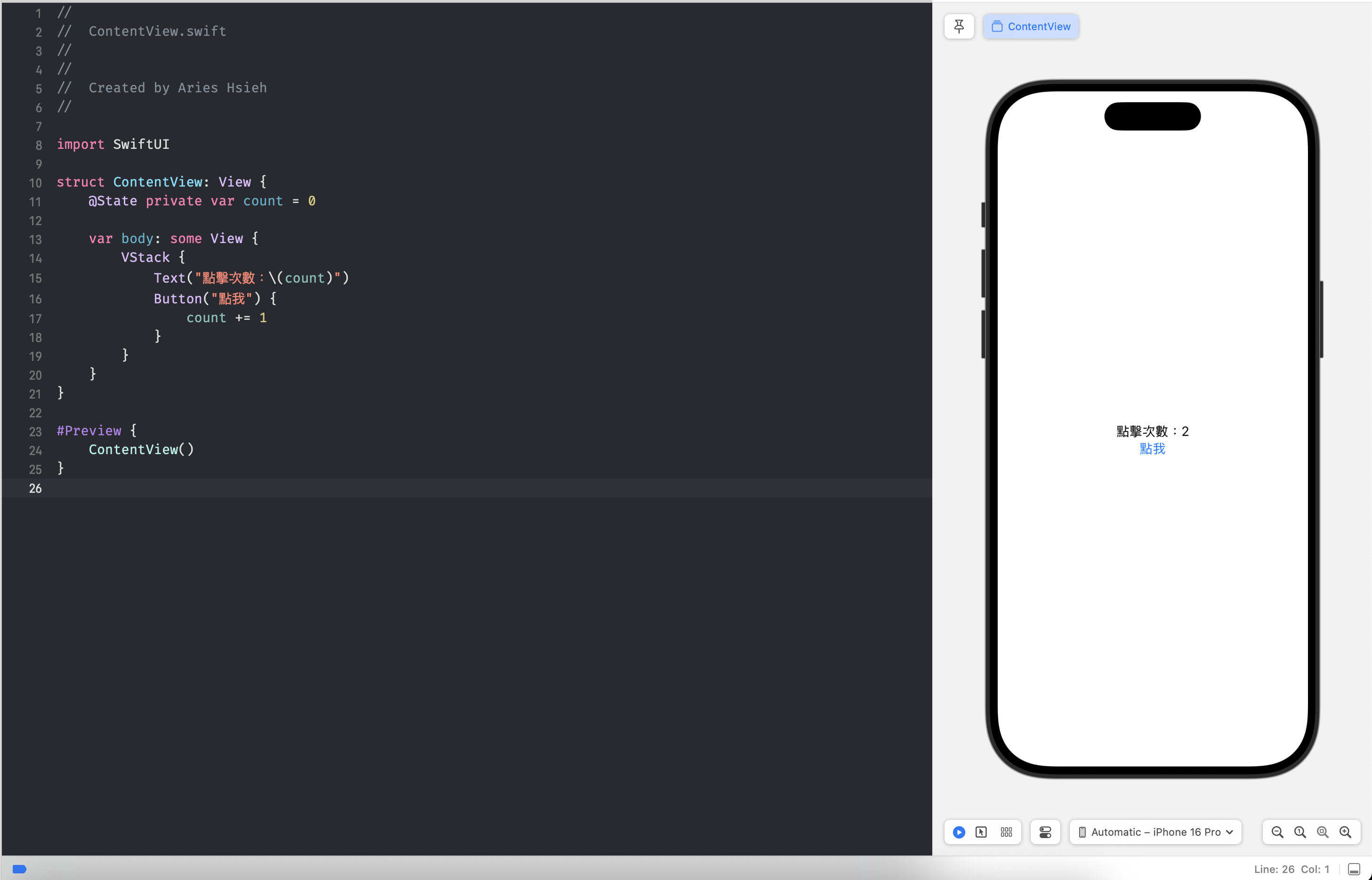Screen dimensions: 1372x880
Task: Zoom out the preview canvas
Action: tap(1277, 832)
